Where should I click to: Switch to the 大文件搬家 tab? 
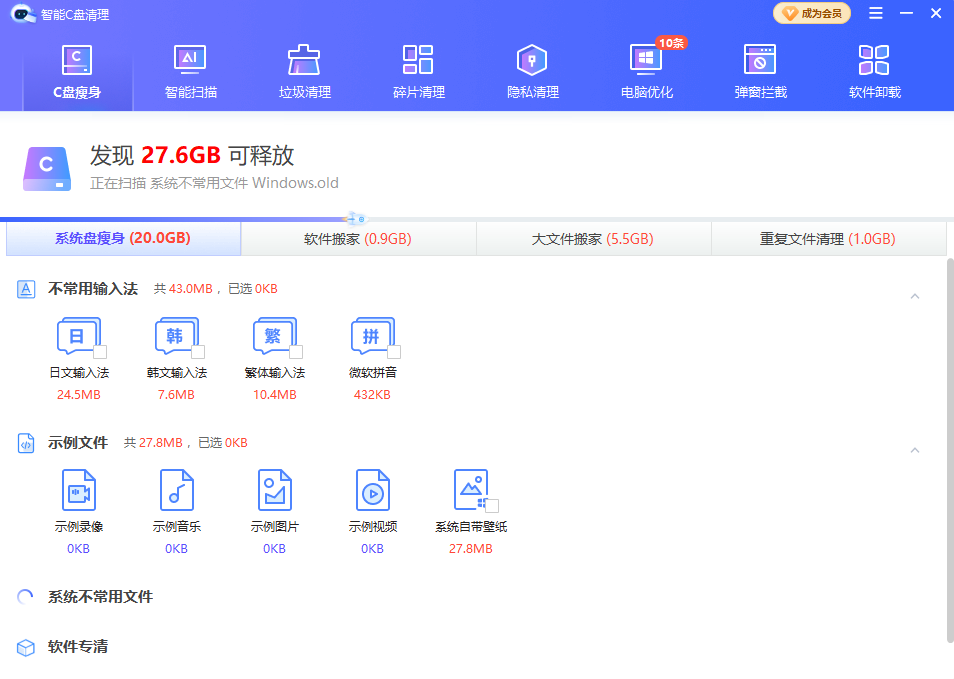pyautogui.click(x=593, y=239)
